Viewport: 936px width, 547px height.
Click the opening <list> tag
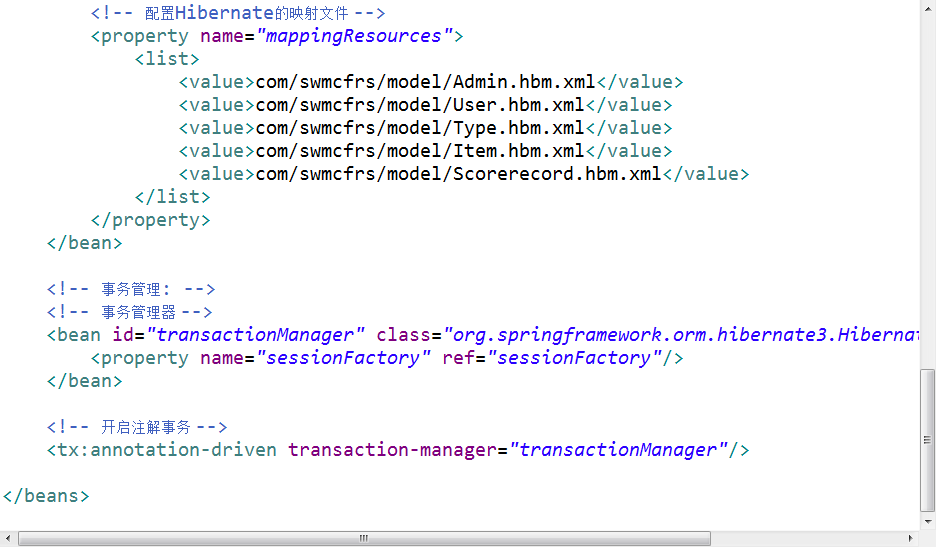click(167, 59)
